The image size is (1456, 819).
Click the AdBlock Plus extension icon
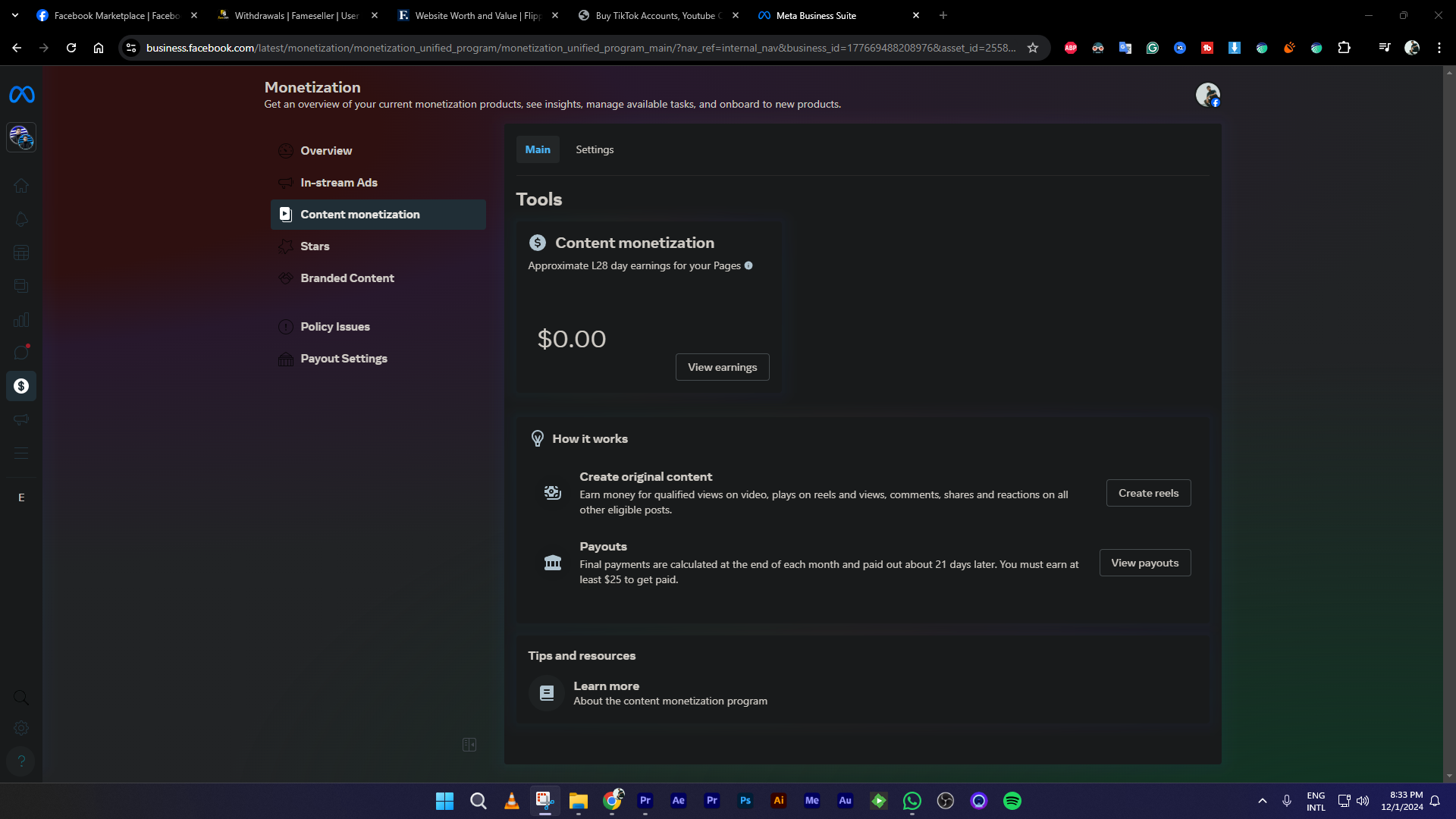pyautogui.click(x=1071, y=48)
